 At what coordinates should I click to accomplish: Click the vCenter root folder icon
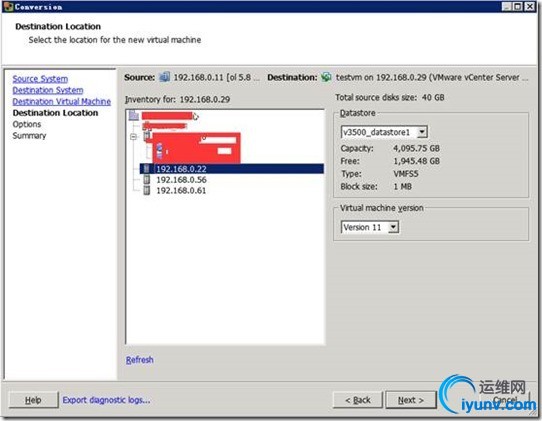click(134, 115)
